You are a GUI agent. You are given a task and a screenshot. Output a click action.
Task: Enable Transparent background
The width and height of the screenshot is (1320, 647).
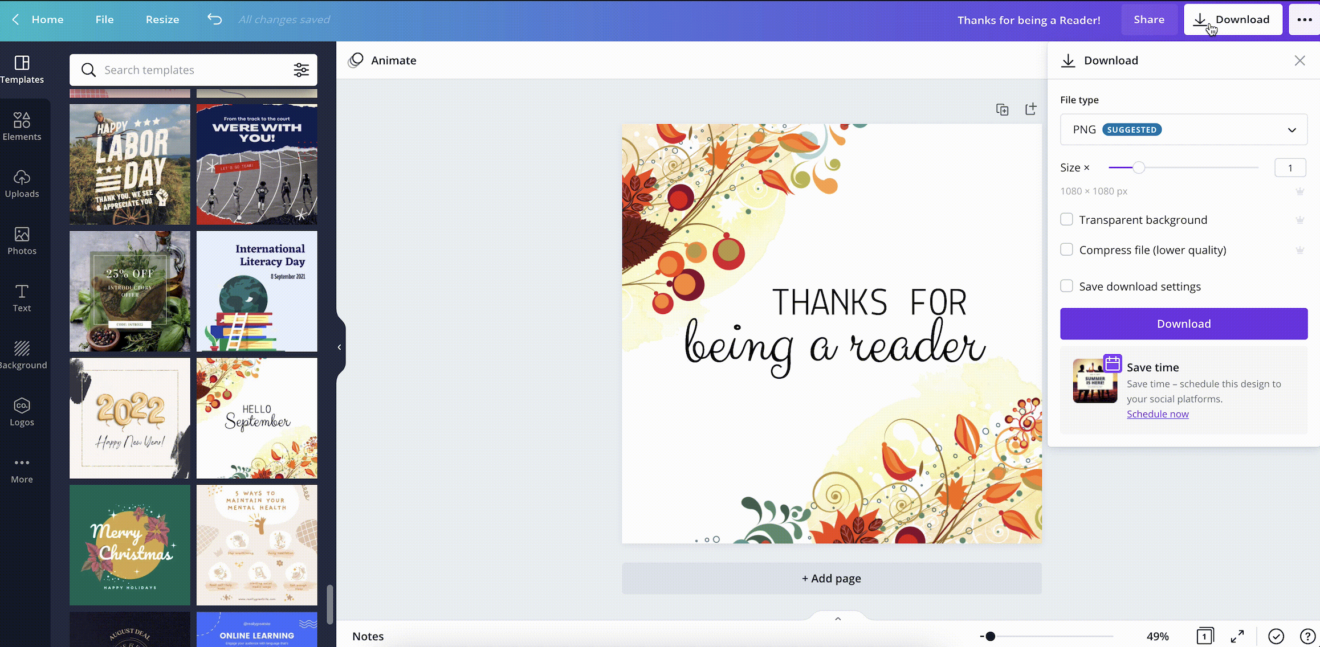click(1066, 219)
